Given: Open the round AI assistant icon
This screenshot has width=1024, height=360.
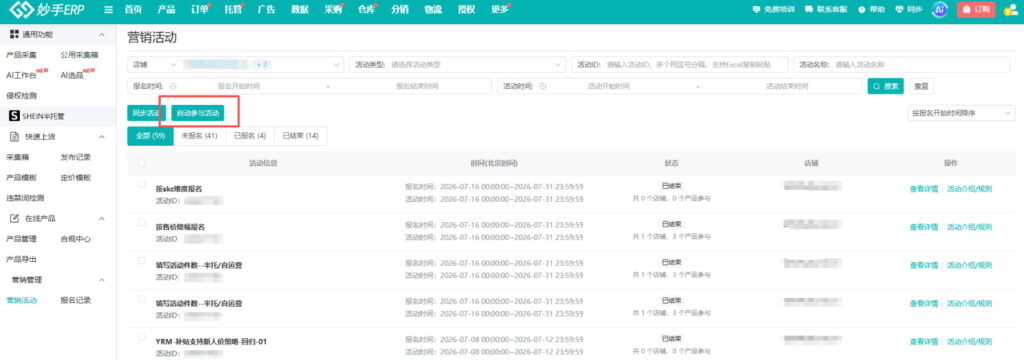Looking at the screenshot, I should [x=940, y=10].
